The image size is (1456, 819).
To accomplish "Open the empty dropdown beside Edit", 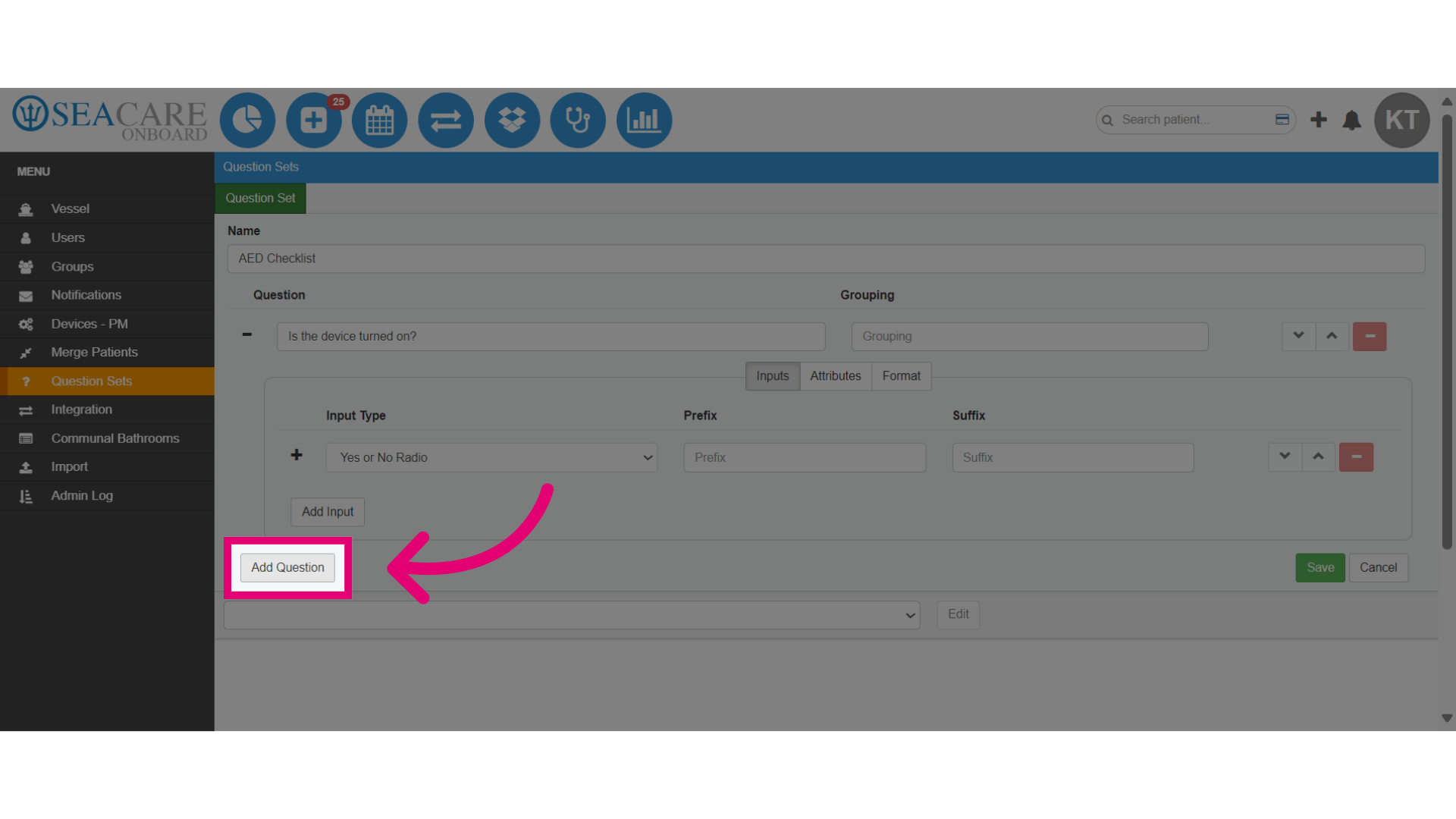I will 572,615.
